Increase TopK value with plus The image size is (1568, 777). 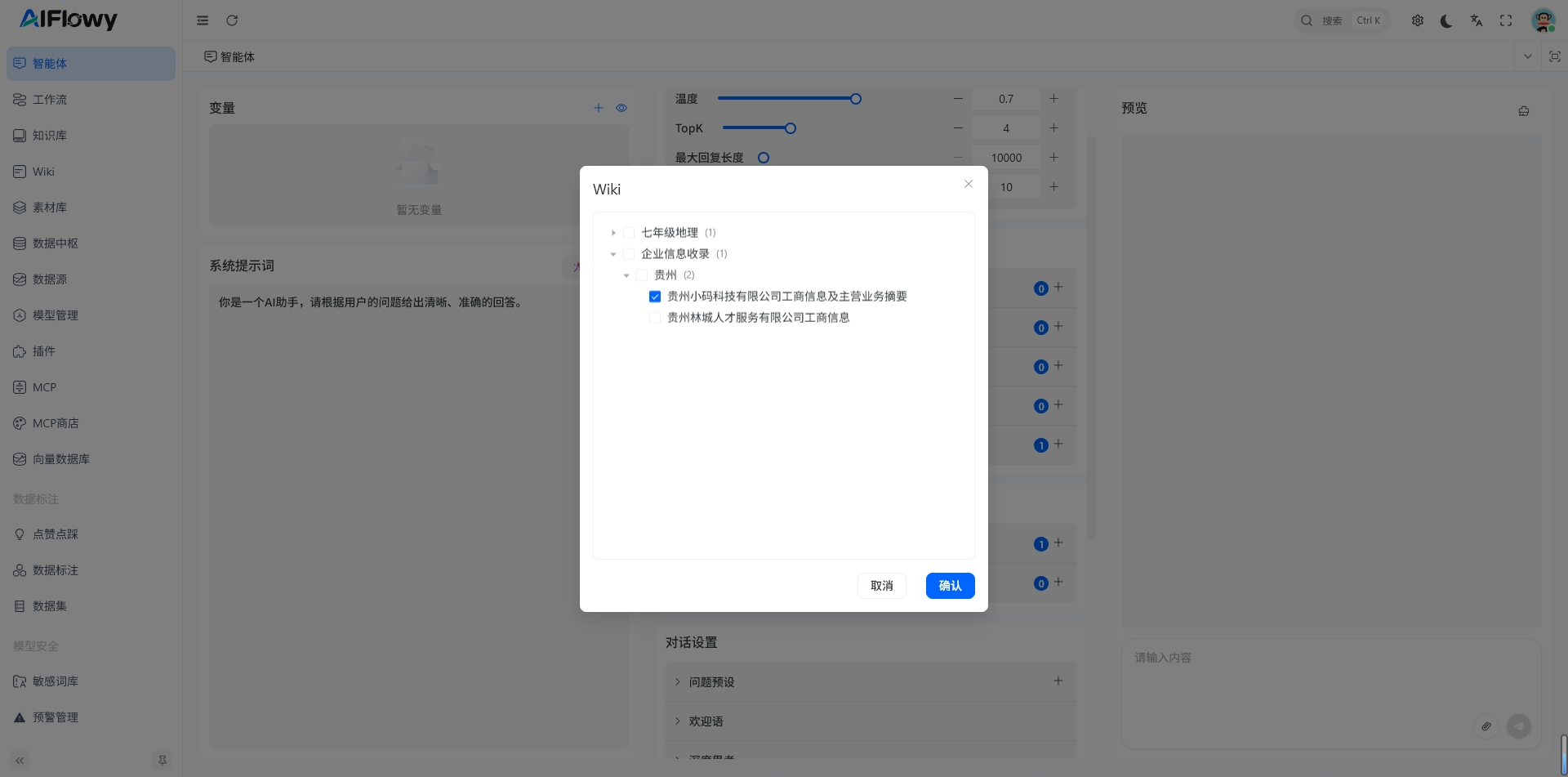(1053, 128)
